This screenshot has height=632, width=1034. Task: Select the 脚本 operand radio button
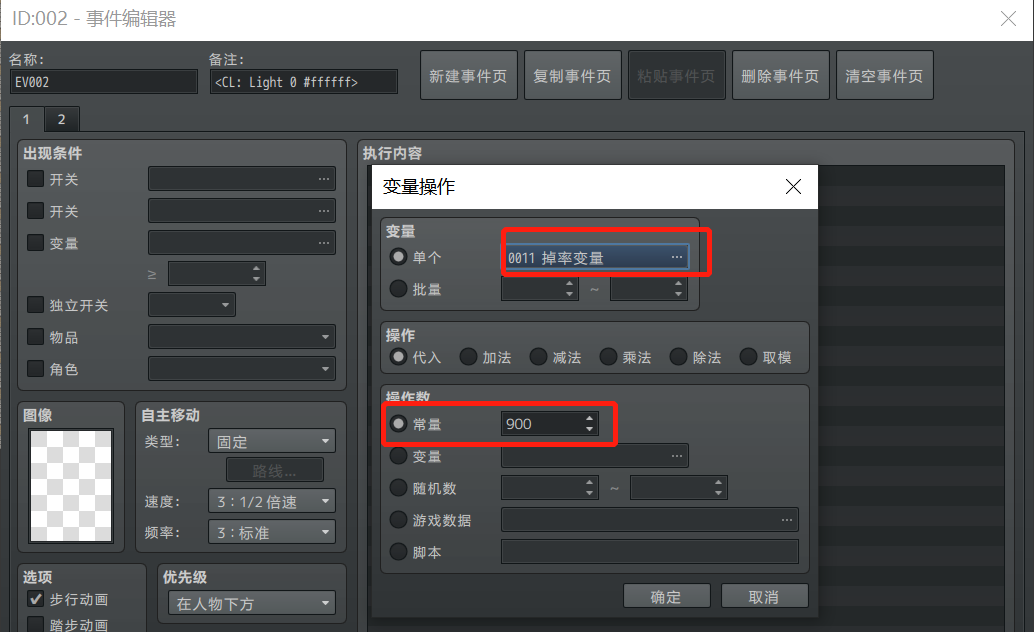pos(398,552)
